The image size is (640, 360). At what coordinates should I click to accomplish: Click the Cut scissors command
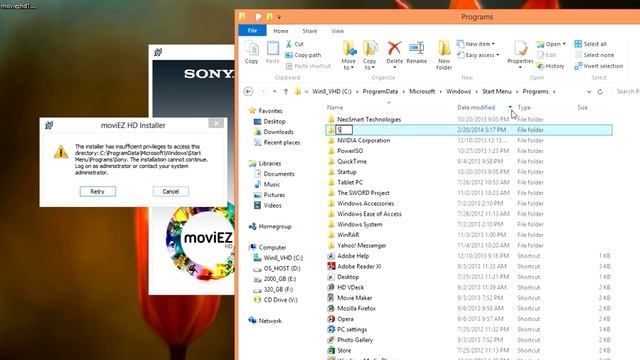[294, 44]
